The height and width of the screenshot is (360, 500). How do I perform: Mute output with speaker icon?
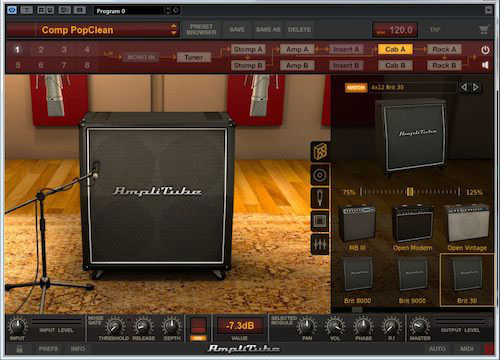pyautogui.click(x=485, y=65)
